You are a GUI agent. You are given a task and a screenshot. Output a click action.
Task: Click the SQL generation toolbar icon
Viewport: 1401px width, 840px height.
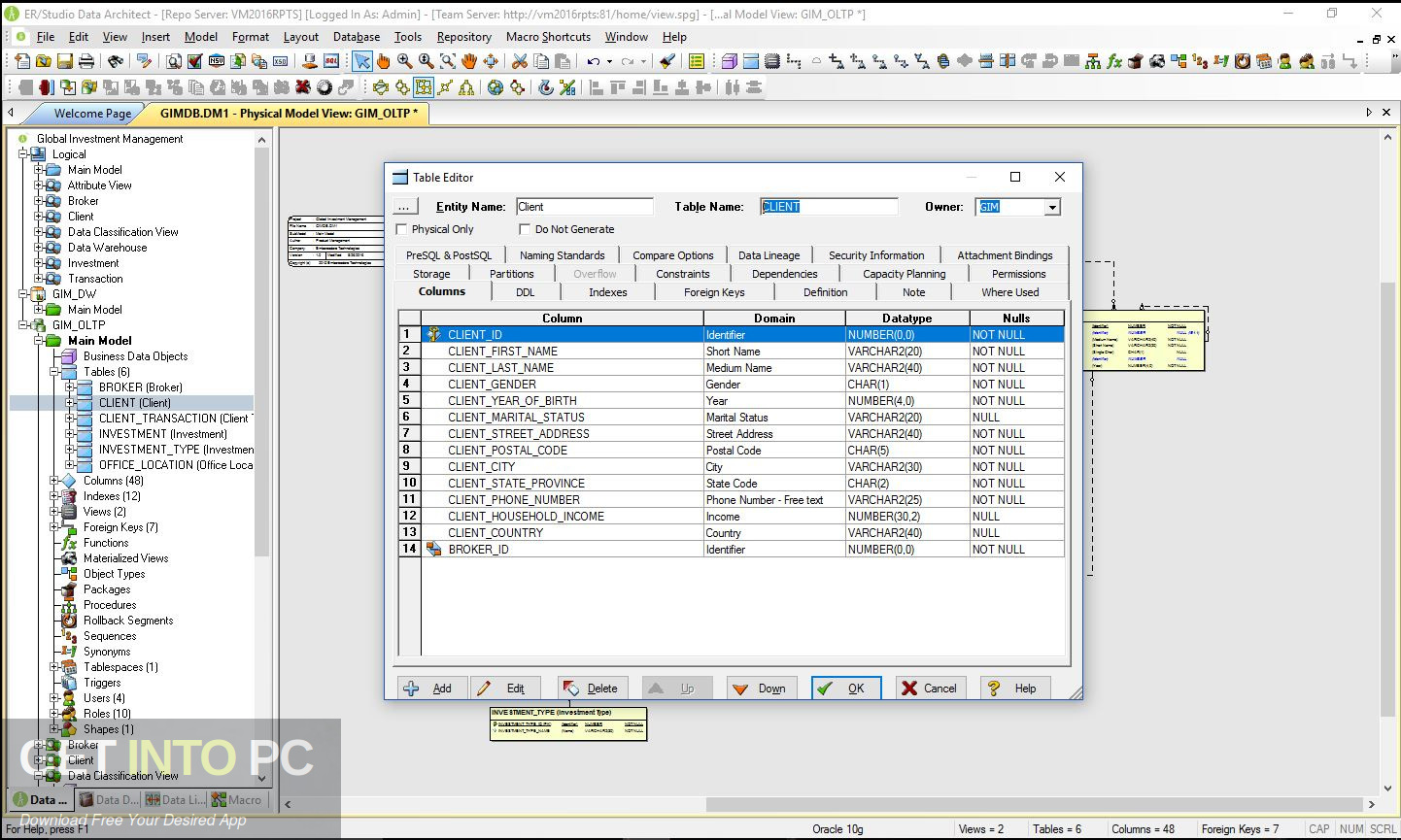click(331, 61)
